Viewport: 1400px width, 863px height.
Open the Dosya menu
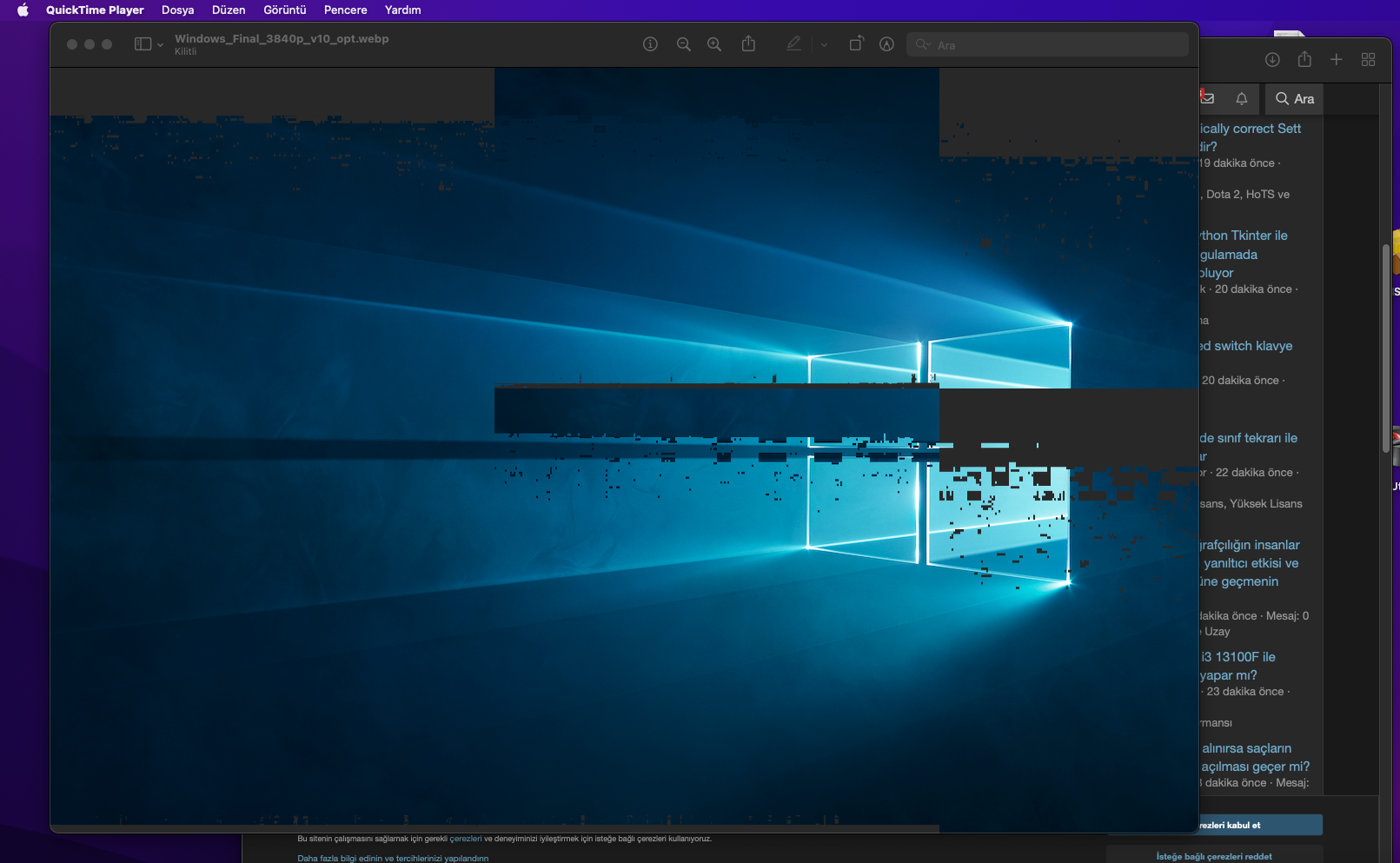click(x=177, y=10)
